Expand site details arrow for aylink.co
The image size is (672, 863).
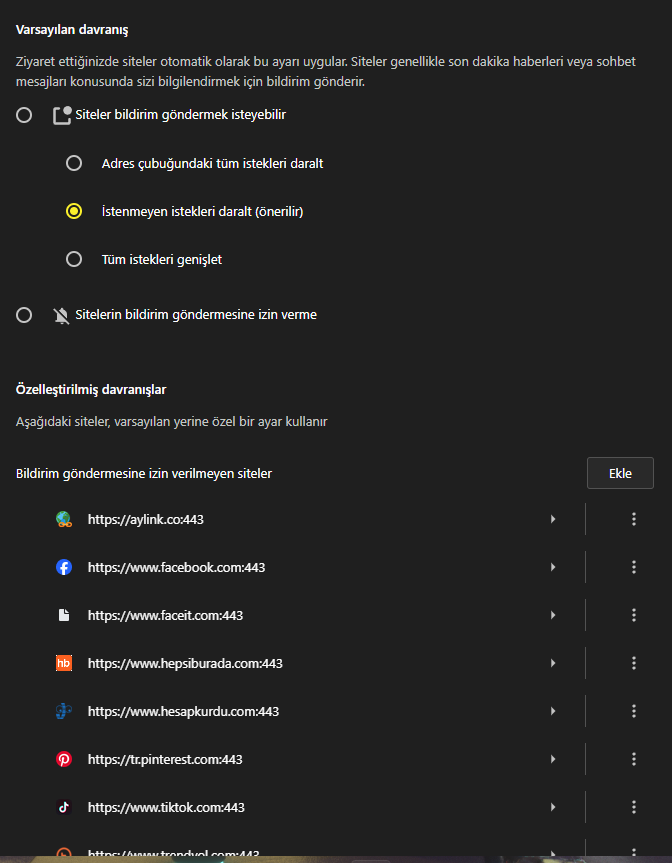coord(553,519)
